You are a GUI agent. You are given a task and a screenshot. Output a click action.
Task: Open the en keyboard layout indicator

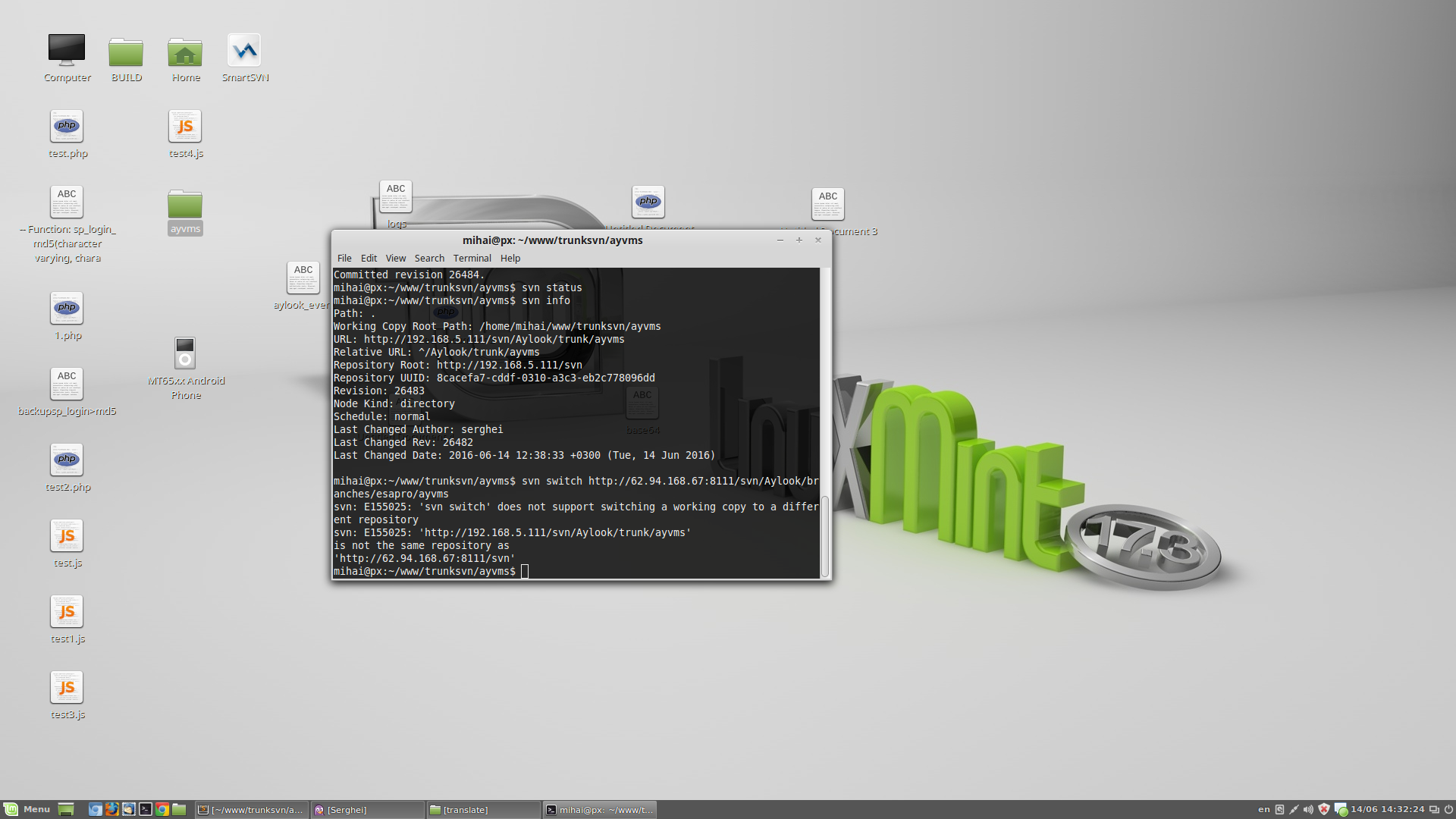1264,809
